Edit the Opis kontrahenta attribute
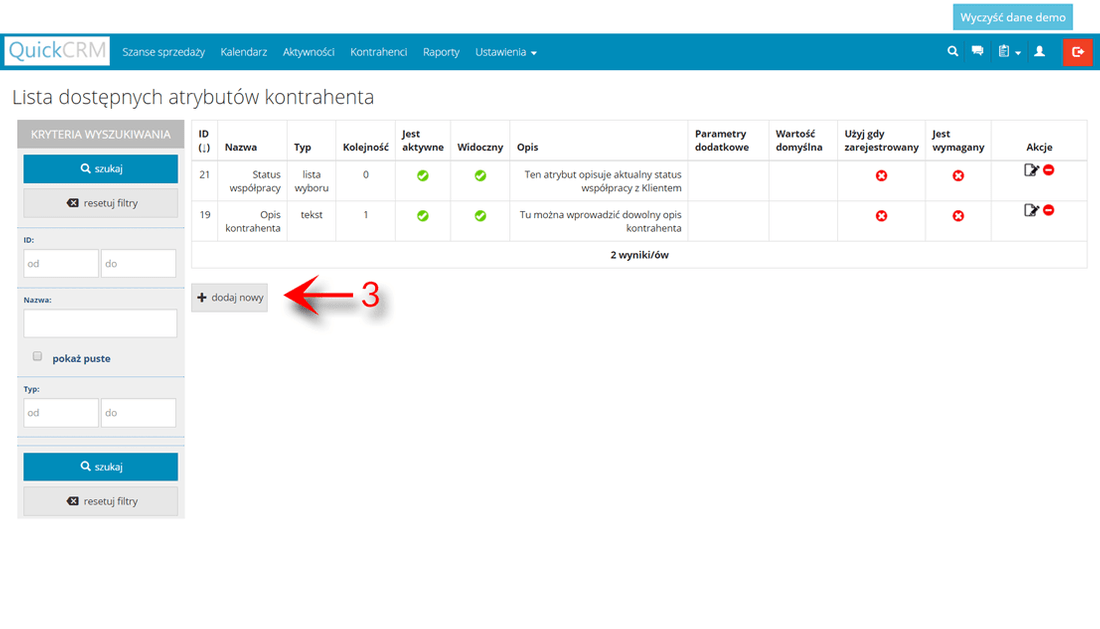 [x=1031, y=210]
